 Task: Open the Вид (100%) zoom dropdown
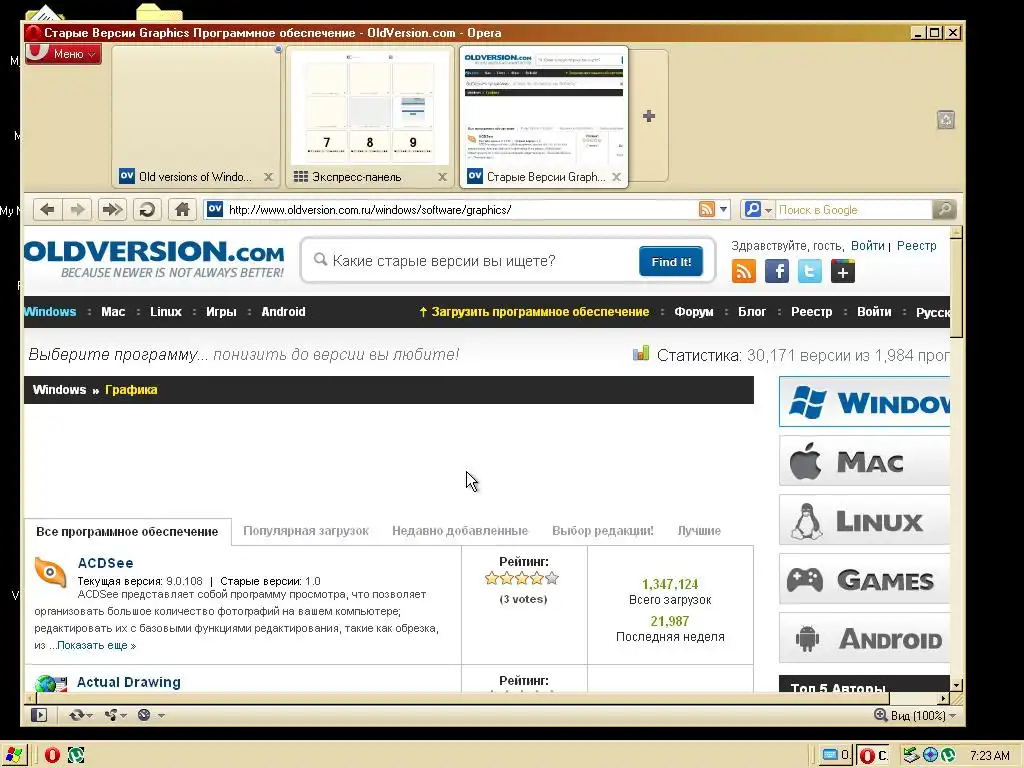point(914,715)
